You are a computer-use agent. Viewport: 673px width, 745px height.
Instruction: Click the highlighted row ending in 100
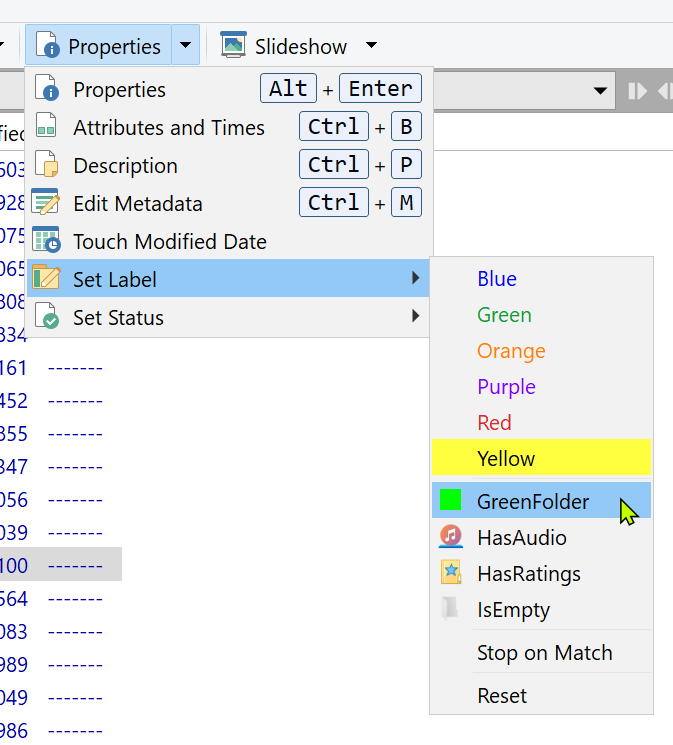pyautogui.click(x=61, y=565)
